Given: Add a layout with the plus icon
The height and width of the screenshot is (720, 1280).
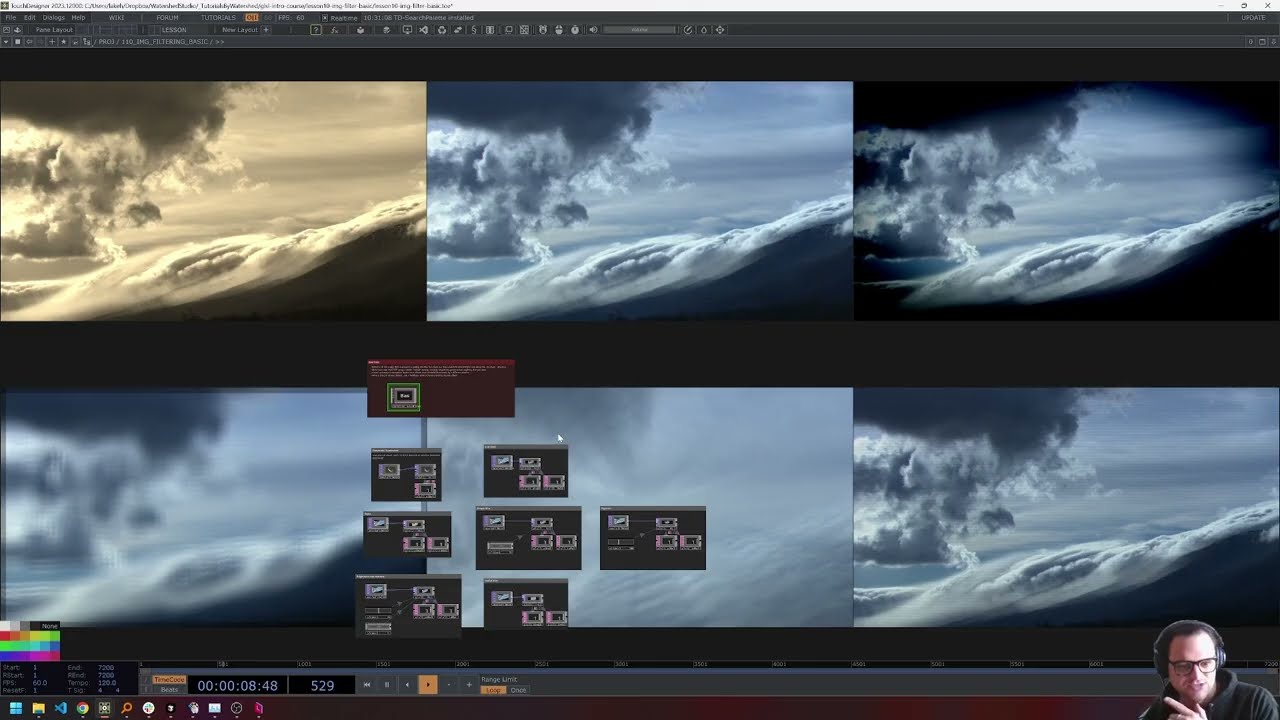Looking at the screenshot, I should pyautogui.click(x=266, y=29).
